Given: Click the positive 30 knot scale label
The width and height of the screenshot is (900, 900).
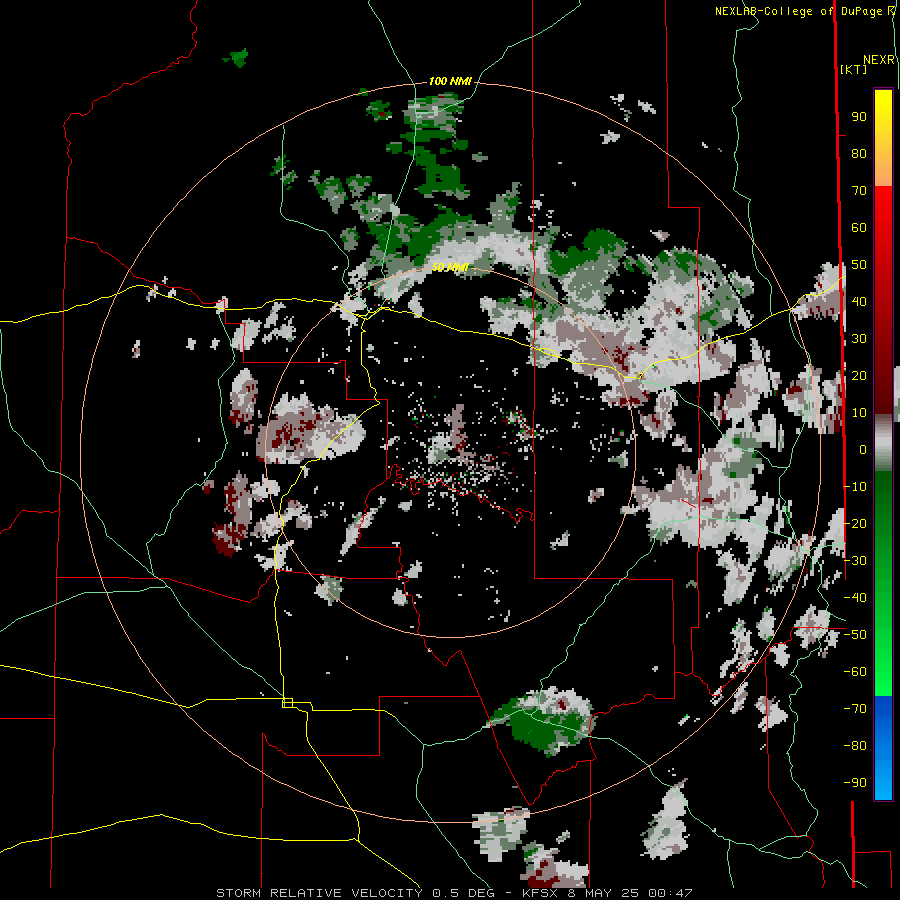Looking at the screenshot, I should pos(859,339).
